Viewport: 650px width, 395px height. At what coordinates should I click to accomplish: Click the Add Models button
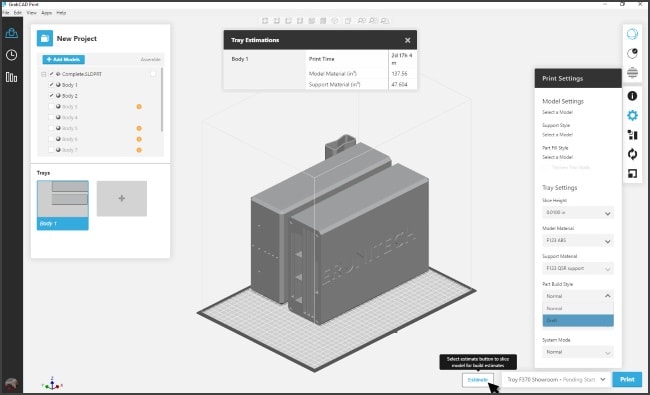click(63, 59)
